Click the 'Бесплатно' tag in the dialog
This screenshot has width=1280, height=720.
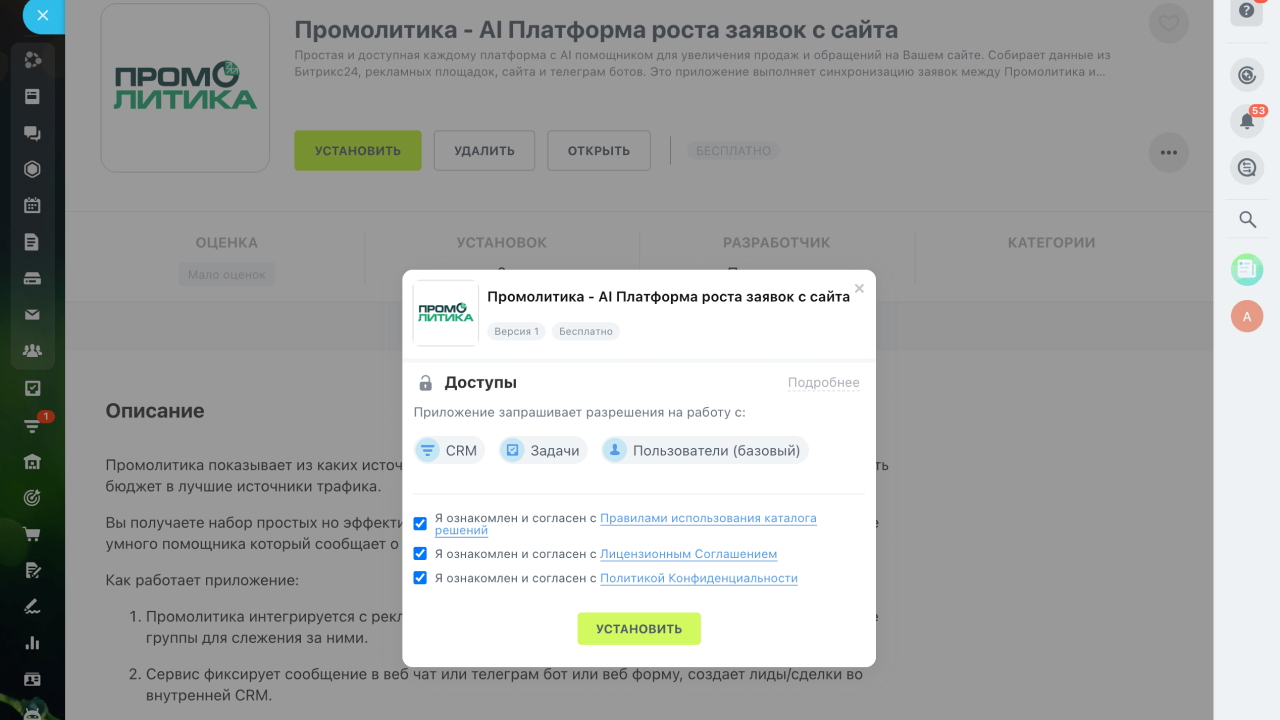tap(586, 331)
